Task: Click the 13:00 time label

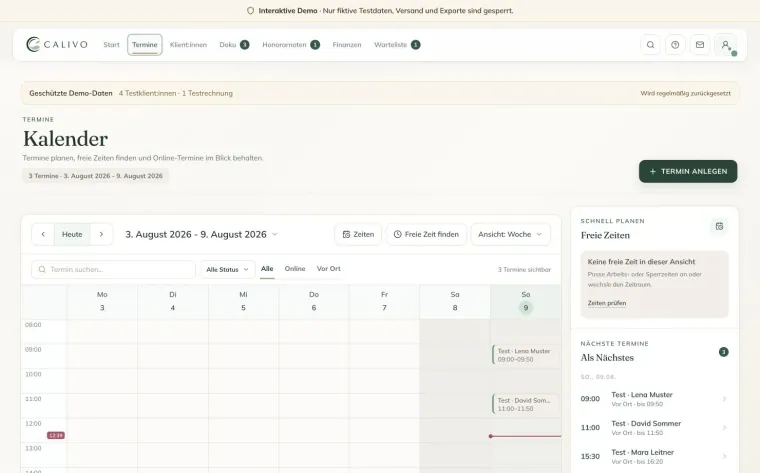Action: 33,448
